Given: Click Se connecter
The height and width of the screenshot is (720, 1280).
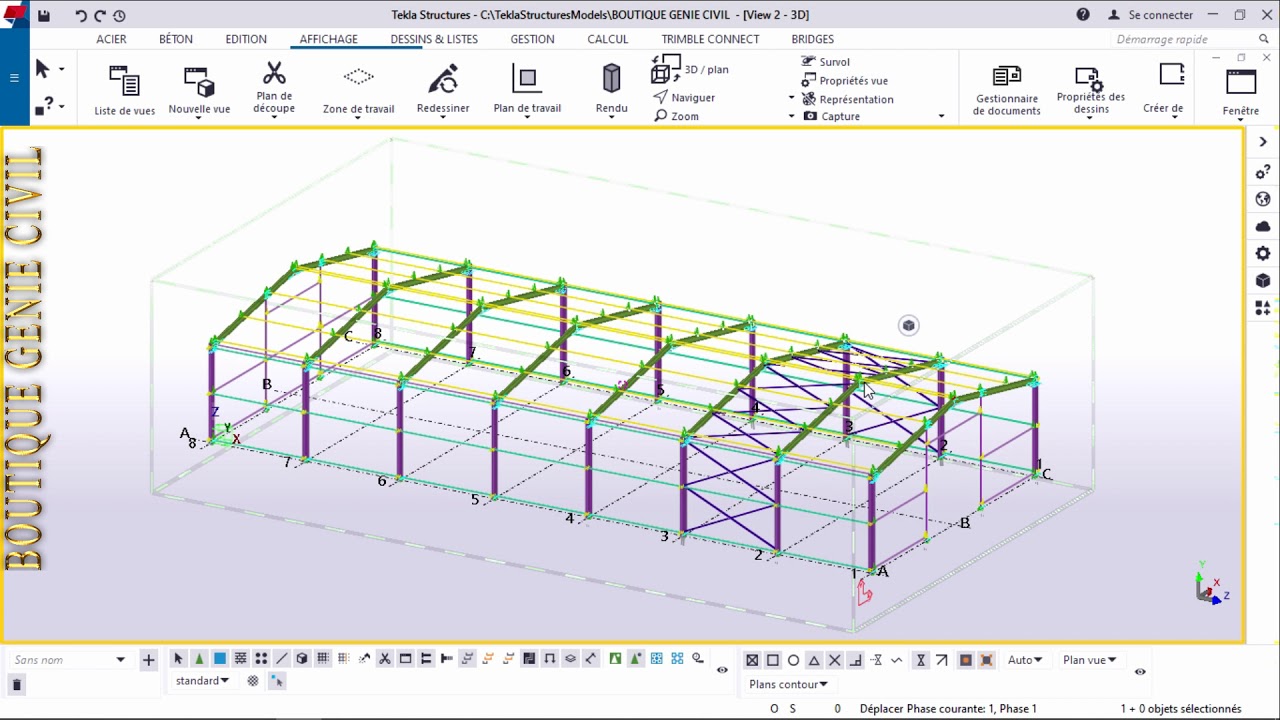Looking at the screenshot, I should coord(1150,15).
